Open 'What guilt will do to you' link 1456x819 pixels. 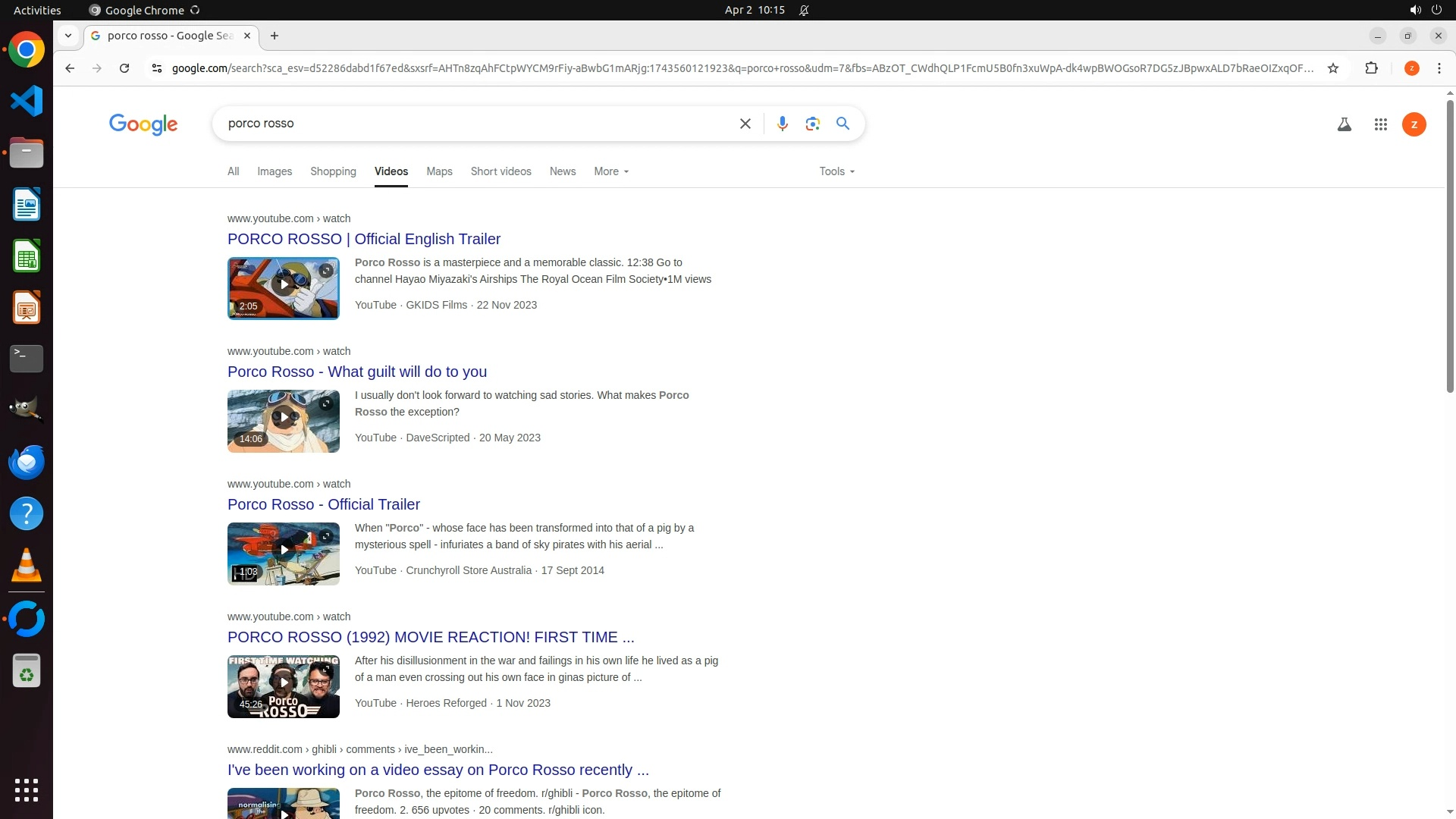pos(357,372)
